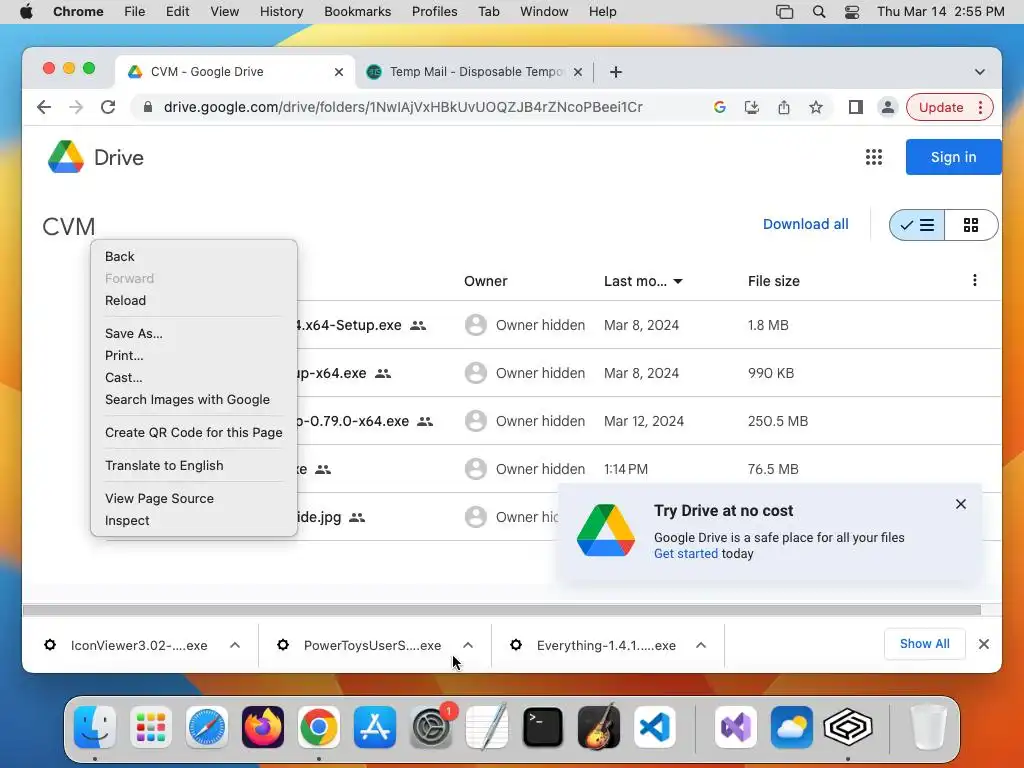Reload the page with the toolbar refresh icon
Image resolution: width=1024 pixels, height=768 pixels.
click(108, 107)
